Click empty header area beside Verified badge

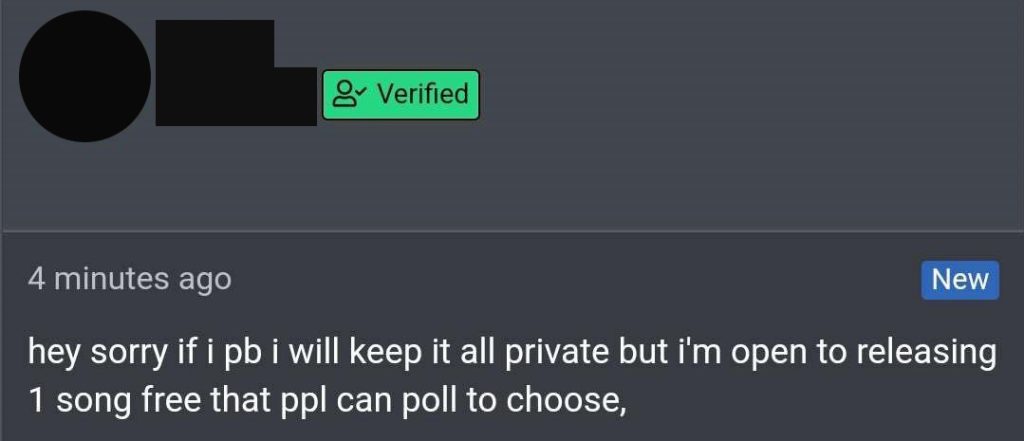tap(751, 95)
